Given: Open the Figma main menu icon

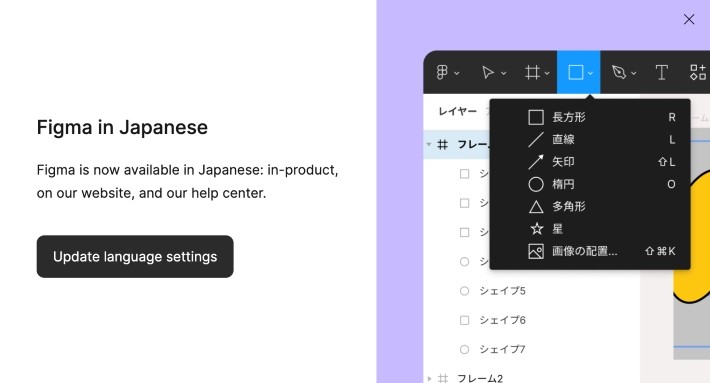Looking at the screenshot, I should pos(442,72).
